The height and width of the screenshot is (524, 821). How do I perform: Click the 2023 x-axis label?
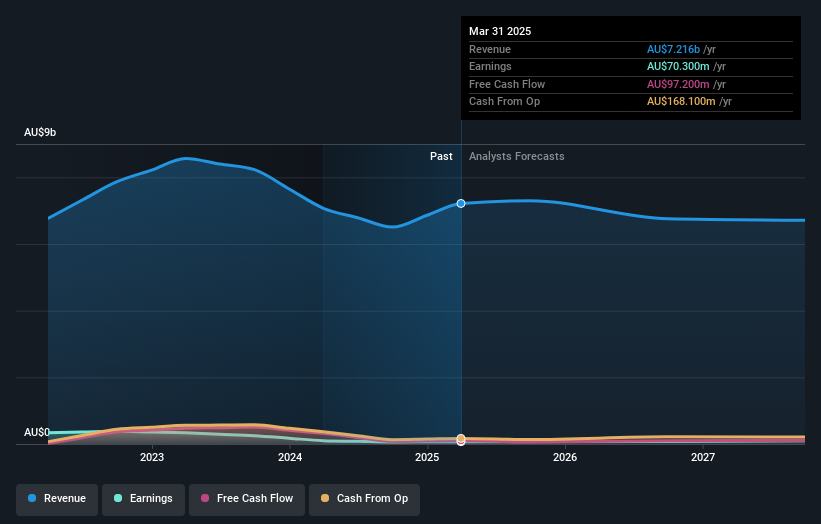[x=152, y=458]
